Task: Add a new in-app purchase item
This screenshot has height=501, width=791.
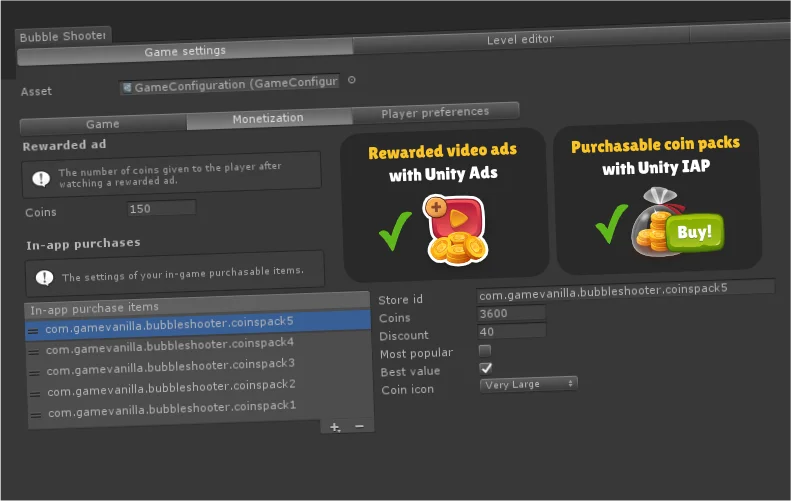Action: [335, 427]
